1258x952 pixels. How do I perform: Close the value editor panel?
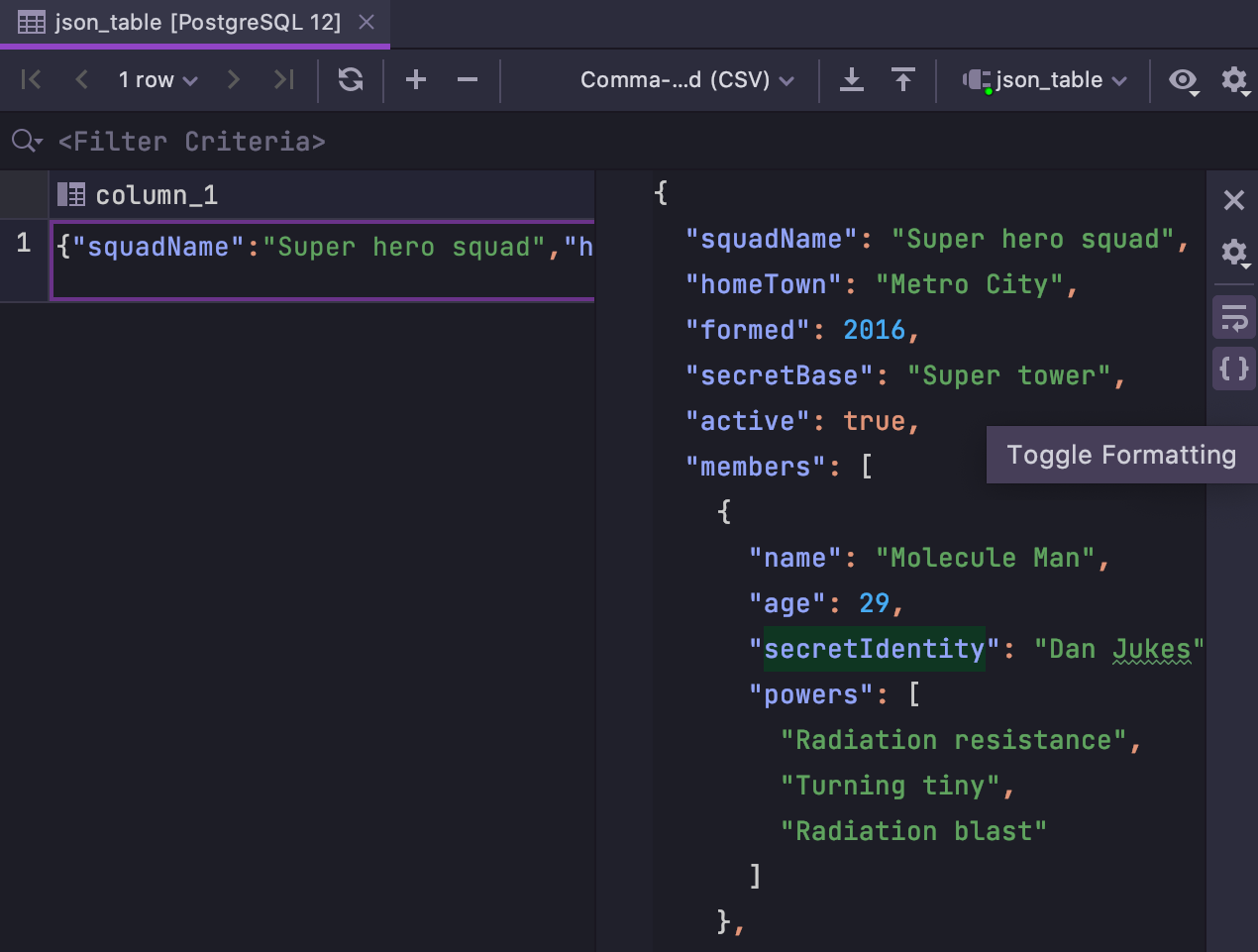point(1234,200)
